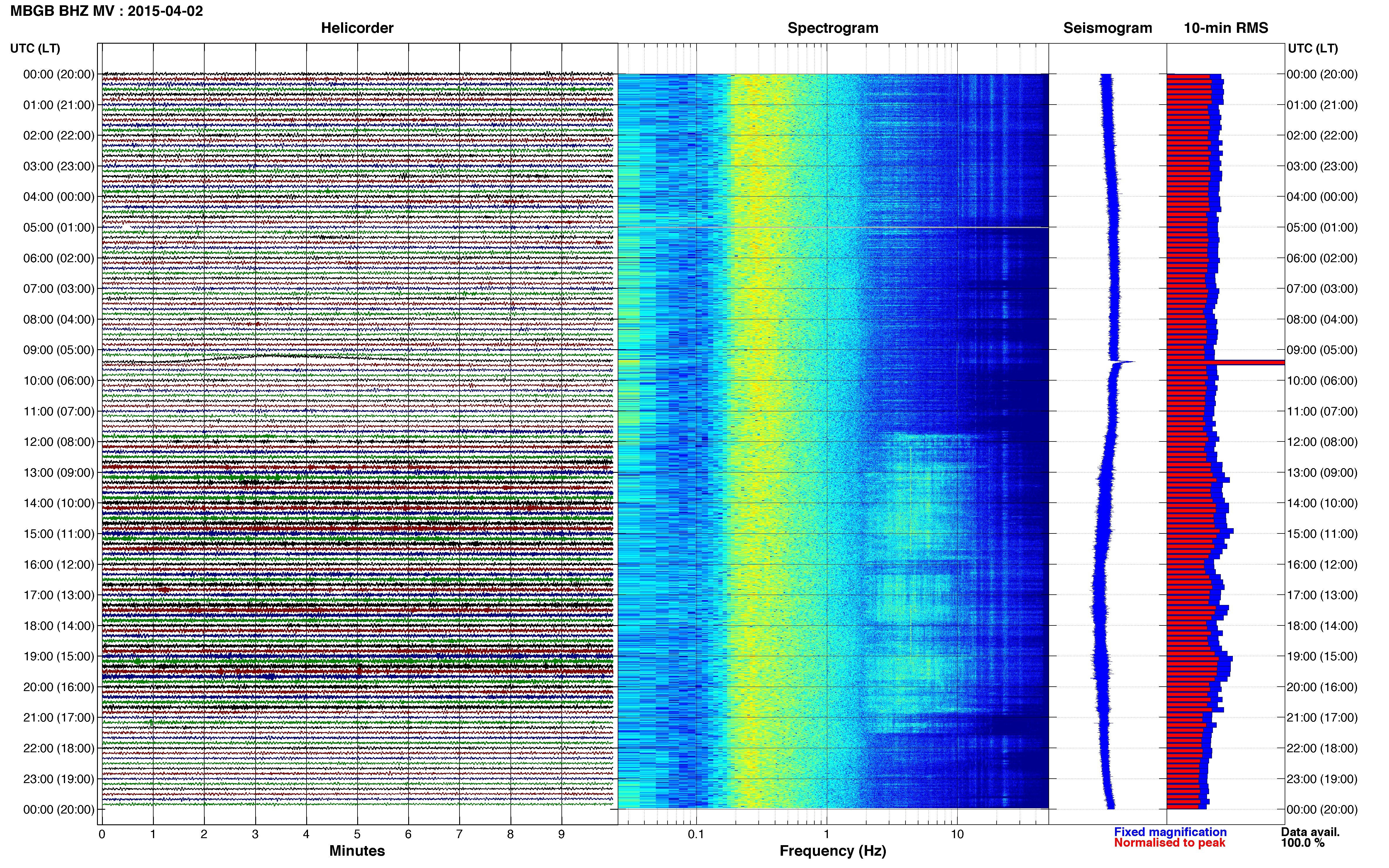Screen dimensions: 1389x868
Task: Click minute tick label '9' under Helicorder
Action: tap(561, 834)
